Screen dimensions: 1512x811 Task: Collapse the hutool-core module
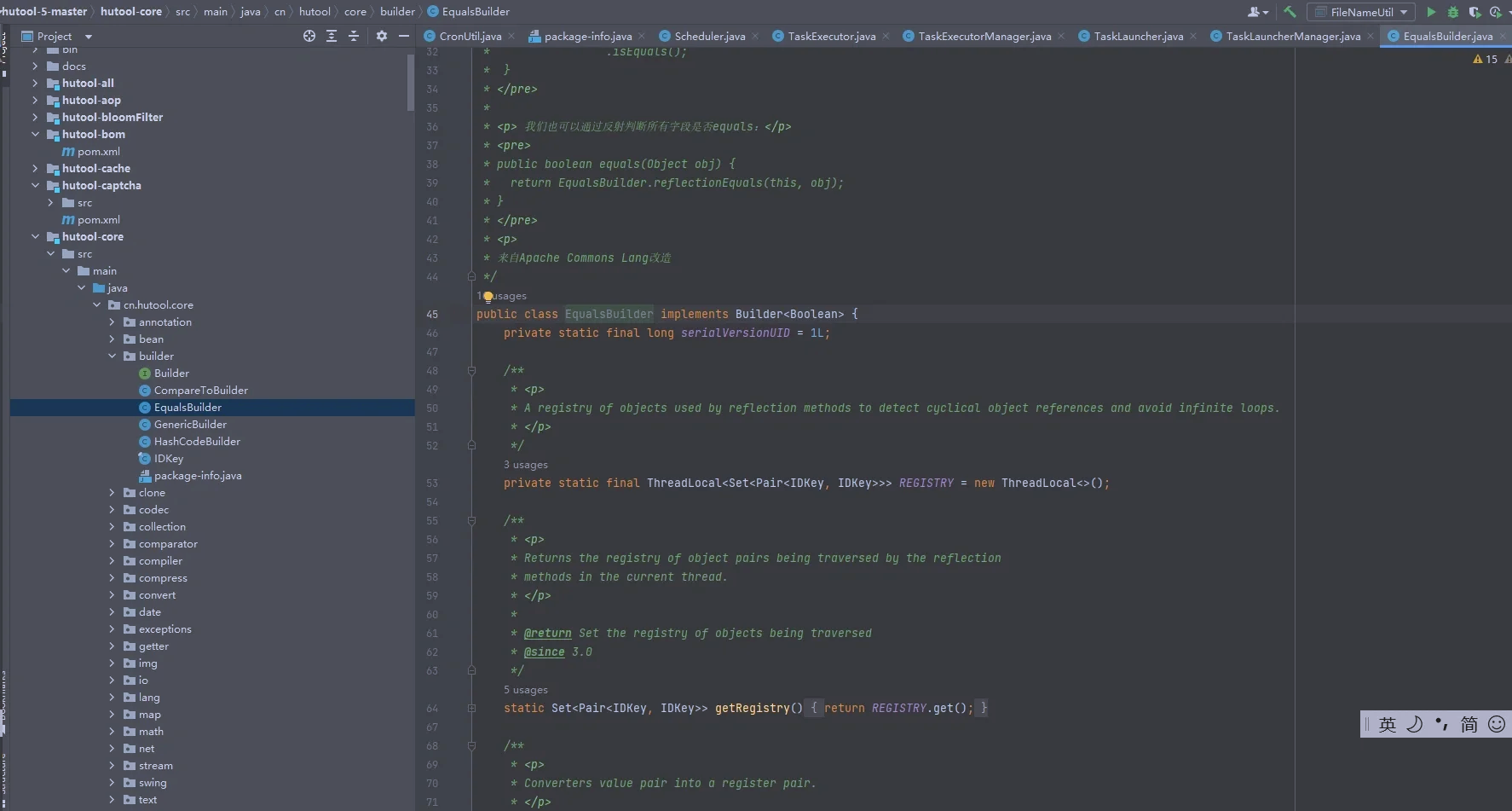tap(35, 237)
